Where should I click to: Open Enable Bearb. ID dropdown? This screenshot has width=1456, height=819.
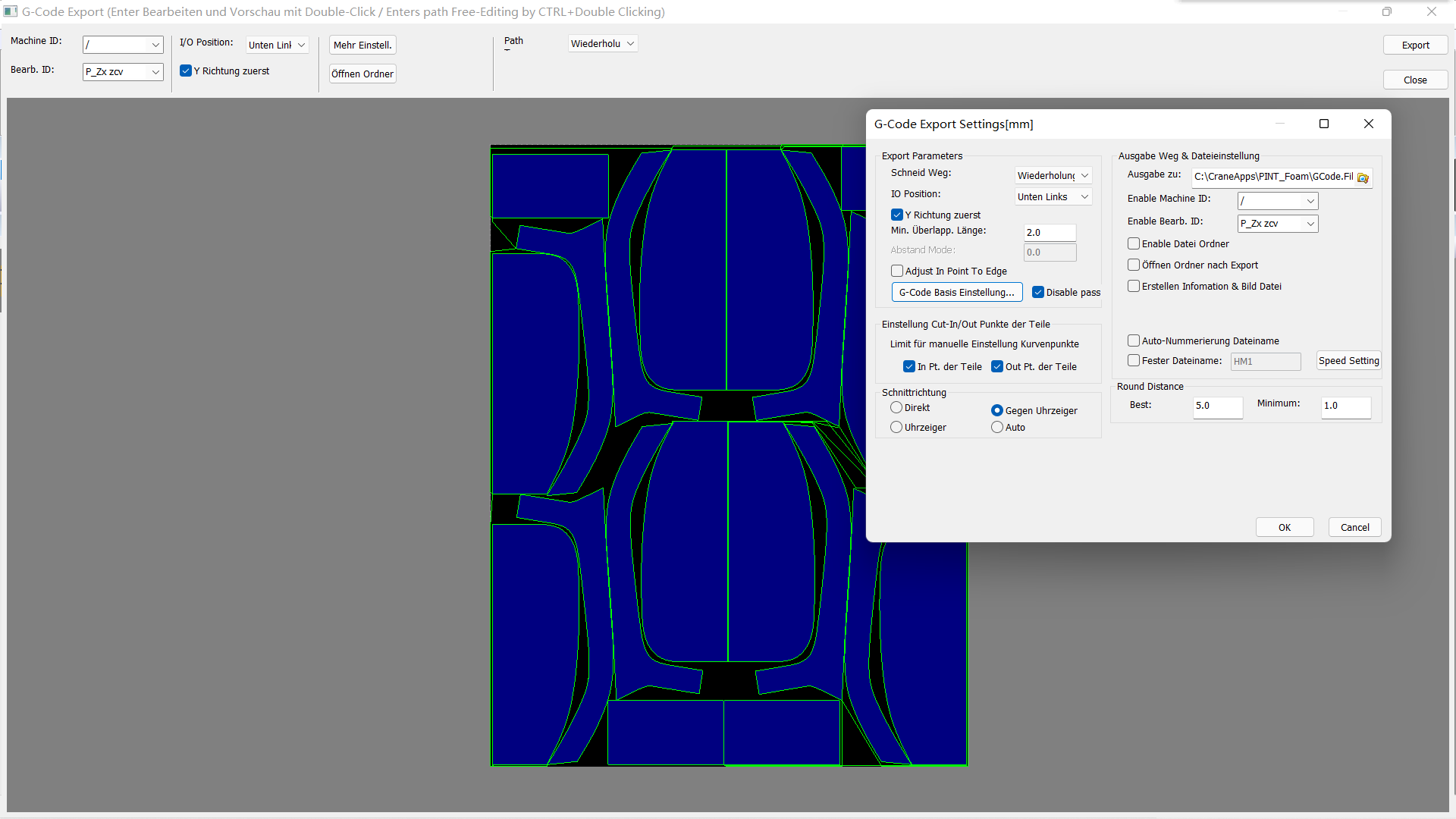coord(1278,223)
